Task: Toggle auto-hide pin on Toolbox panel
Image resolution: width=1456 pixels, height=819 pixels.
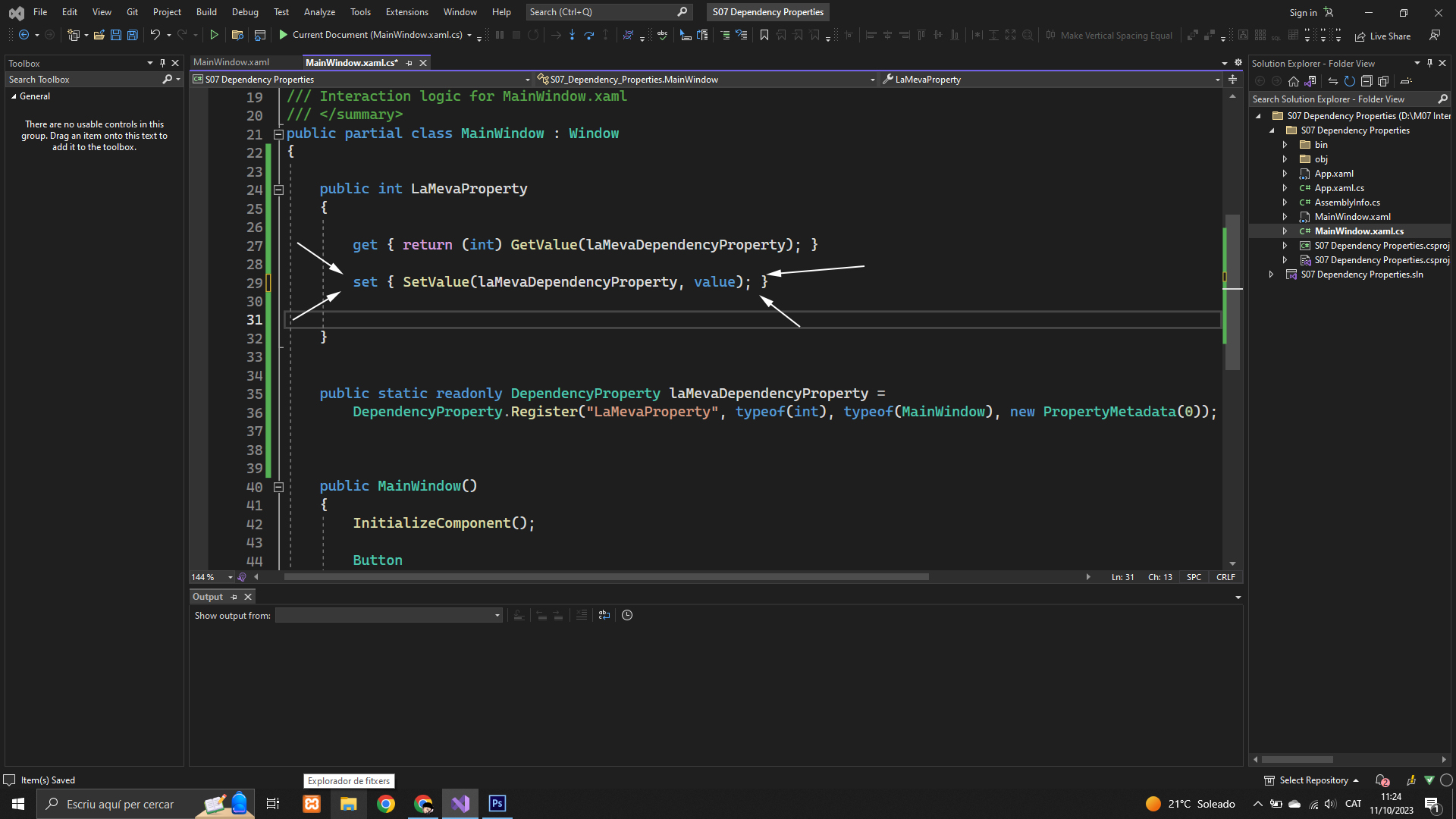Action: (x=162, y=64)
